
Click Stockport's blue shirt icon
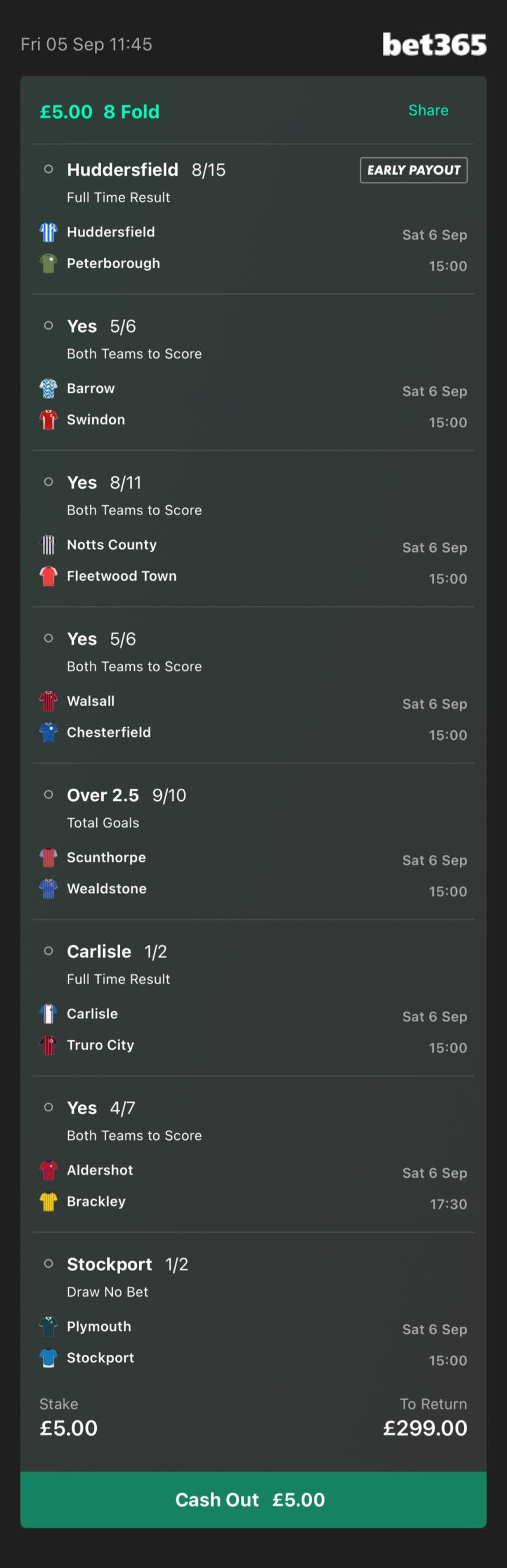click(x=48, y=1357)
